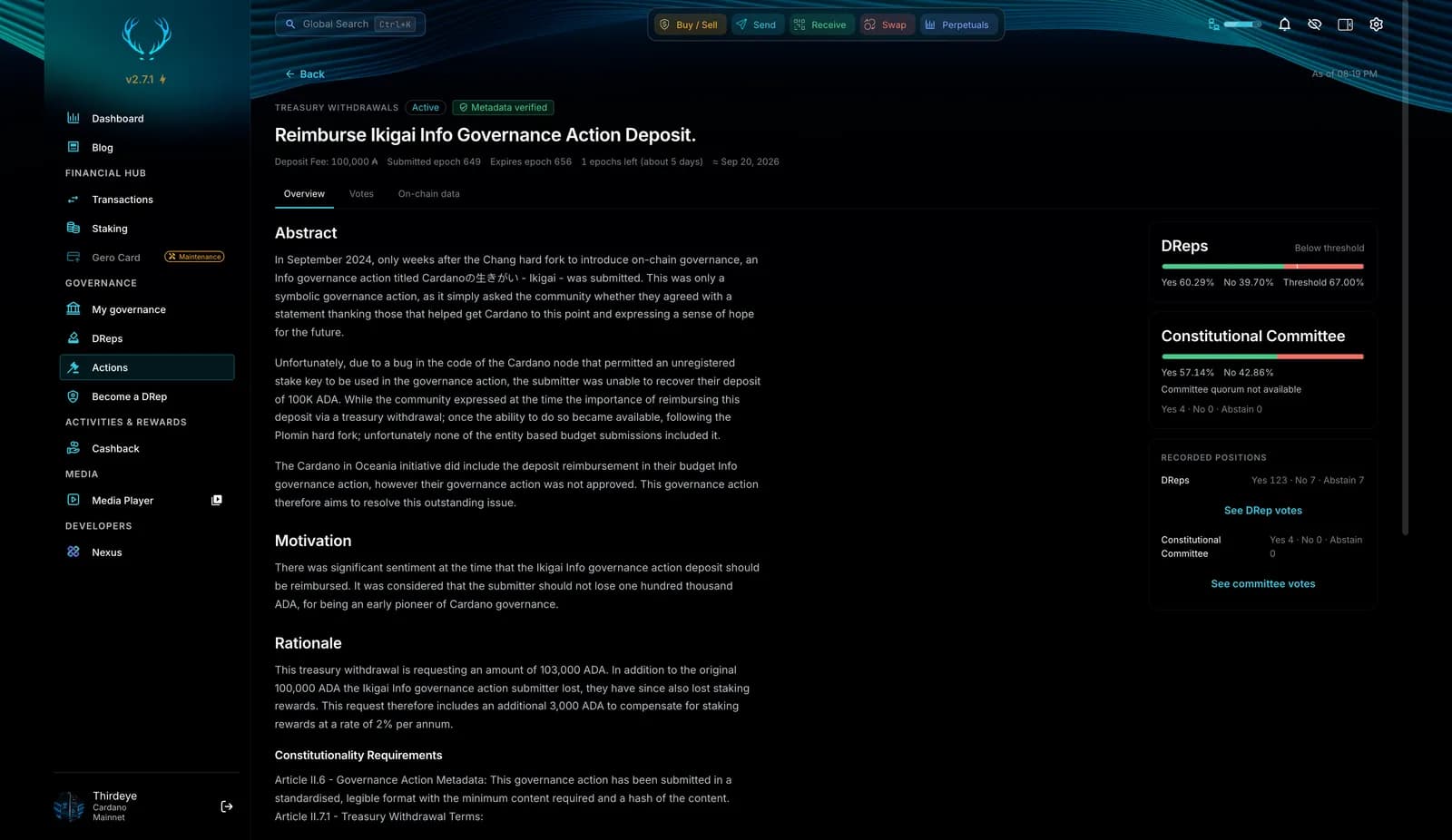The image size is (1452, 840).
Task: Click the network sync status indicator
Action: [x=1234, y=24]
